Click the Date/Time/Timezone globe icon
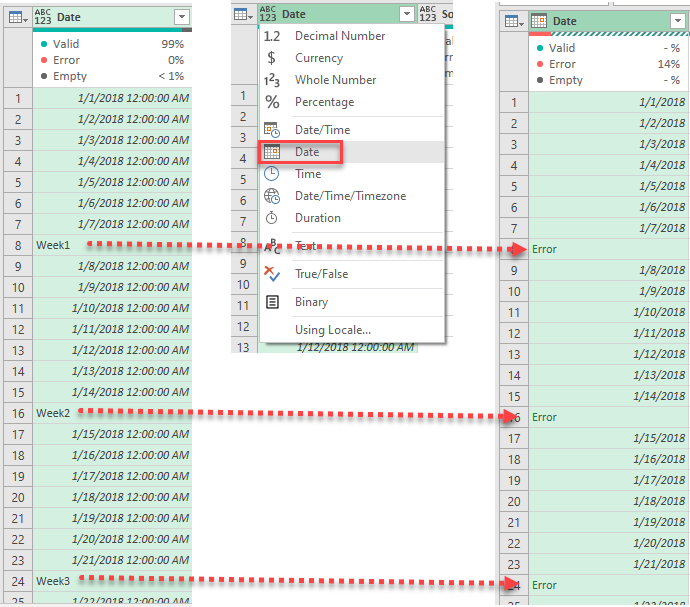Screen dimensions: 690x607 271,196
